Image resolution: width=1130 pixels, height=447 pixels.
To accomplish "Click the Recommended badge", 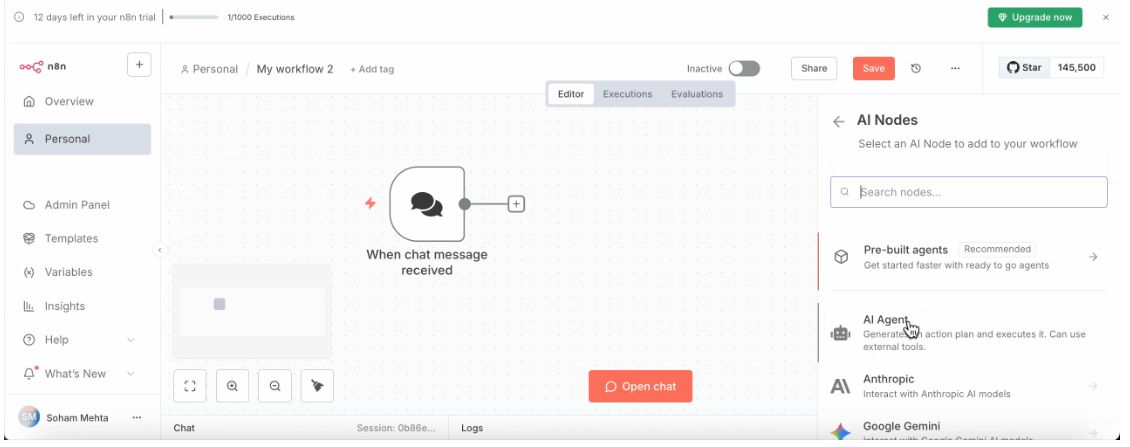I will [997, 249].
